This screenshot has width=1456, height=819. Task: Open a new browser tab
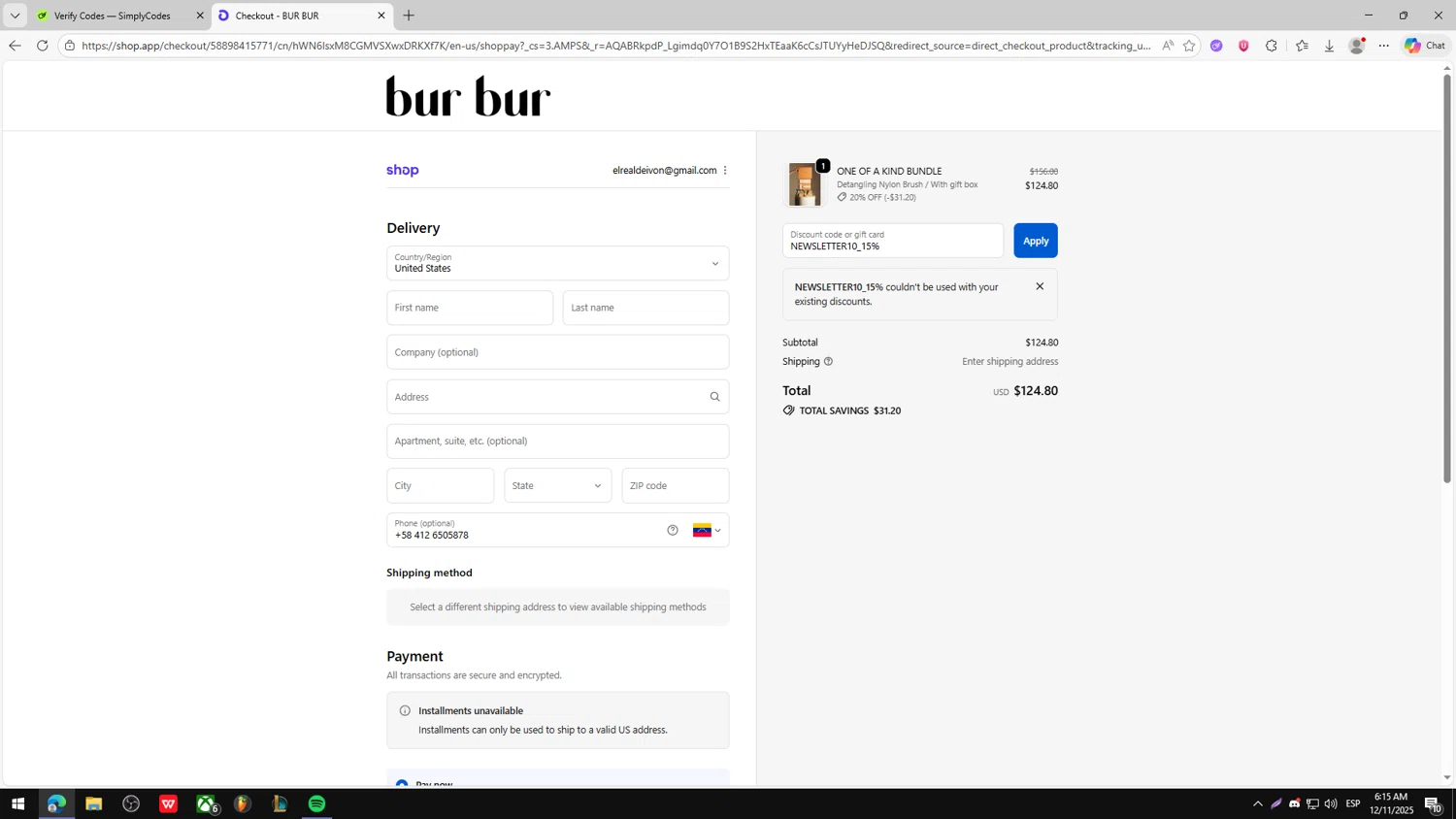click(409, 16)
